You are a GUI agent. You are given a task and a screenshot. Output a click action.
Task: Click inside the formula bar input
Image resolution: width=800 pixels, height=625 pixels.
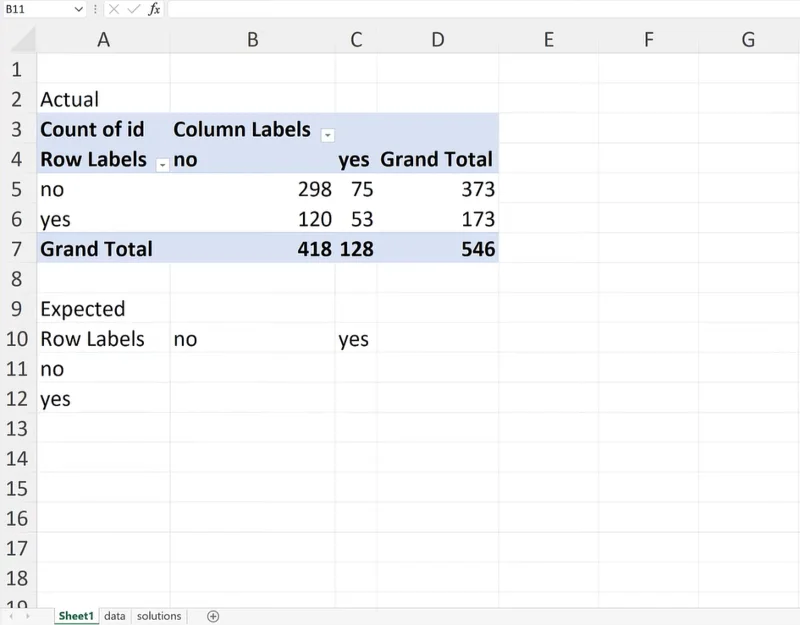tap(483, 9)
